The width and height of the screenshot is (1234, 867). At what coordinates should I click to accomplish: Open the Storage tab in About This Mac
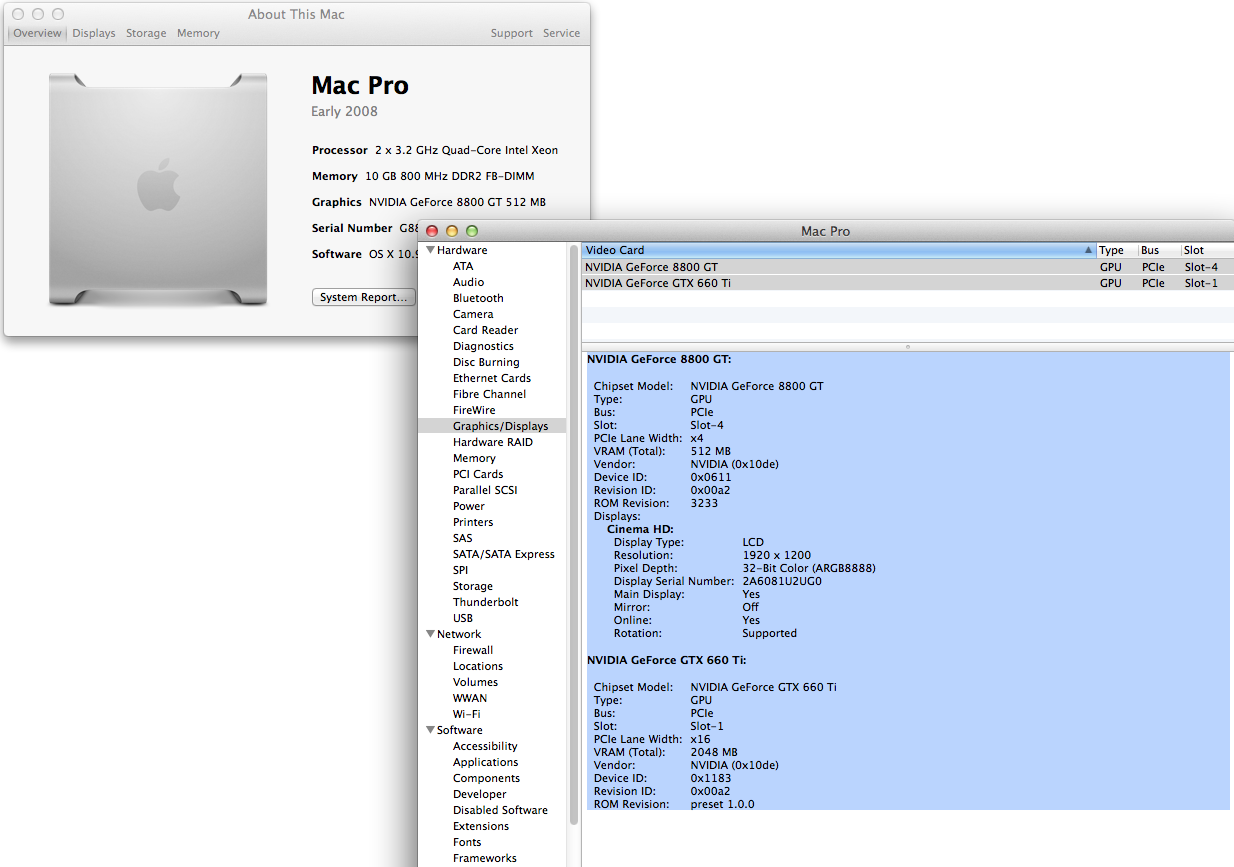[146, 33]
